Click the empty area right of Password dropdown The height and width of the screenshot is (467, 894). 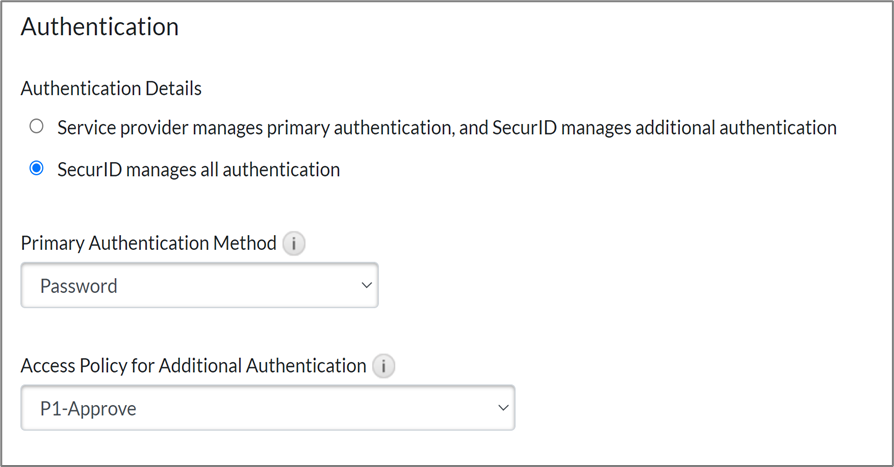[x=620, y=287]
